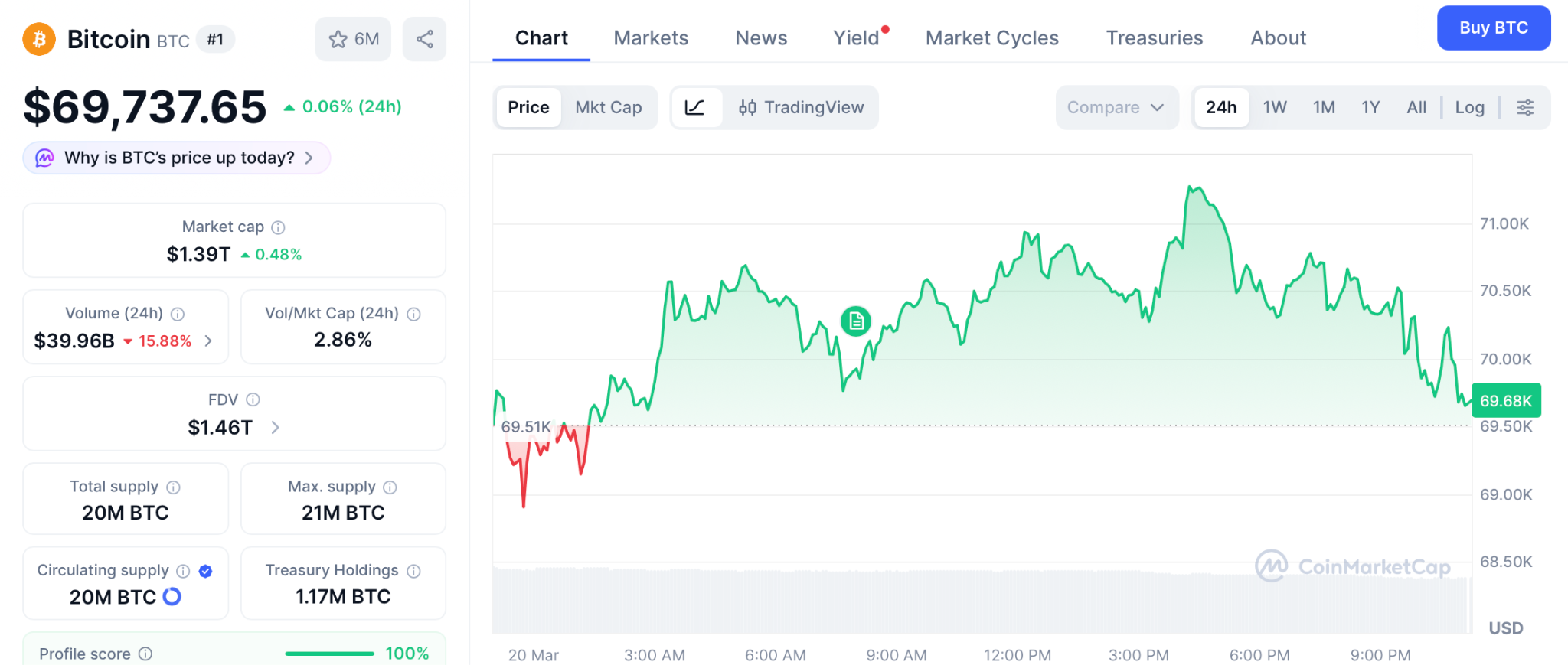Open the Compare dropdown
This screenshot has height=665, width=1568.
pyautogui.click(x=1116, y=107)
